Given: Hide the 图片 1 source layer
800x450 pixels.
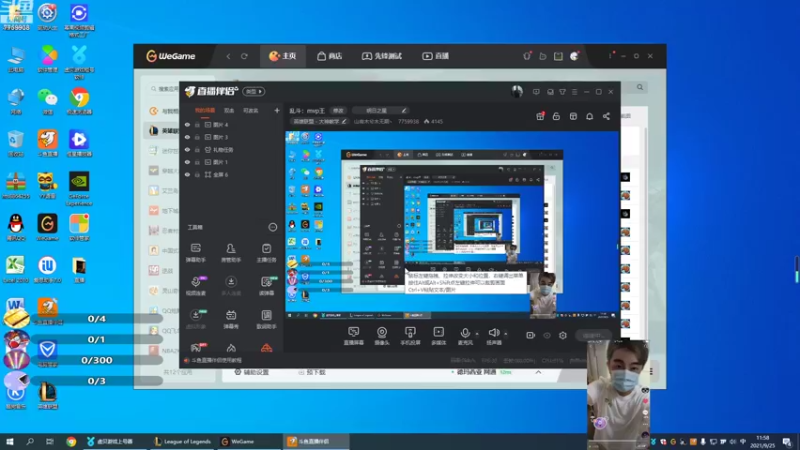Looking at the screenshot, I should 187,162.
